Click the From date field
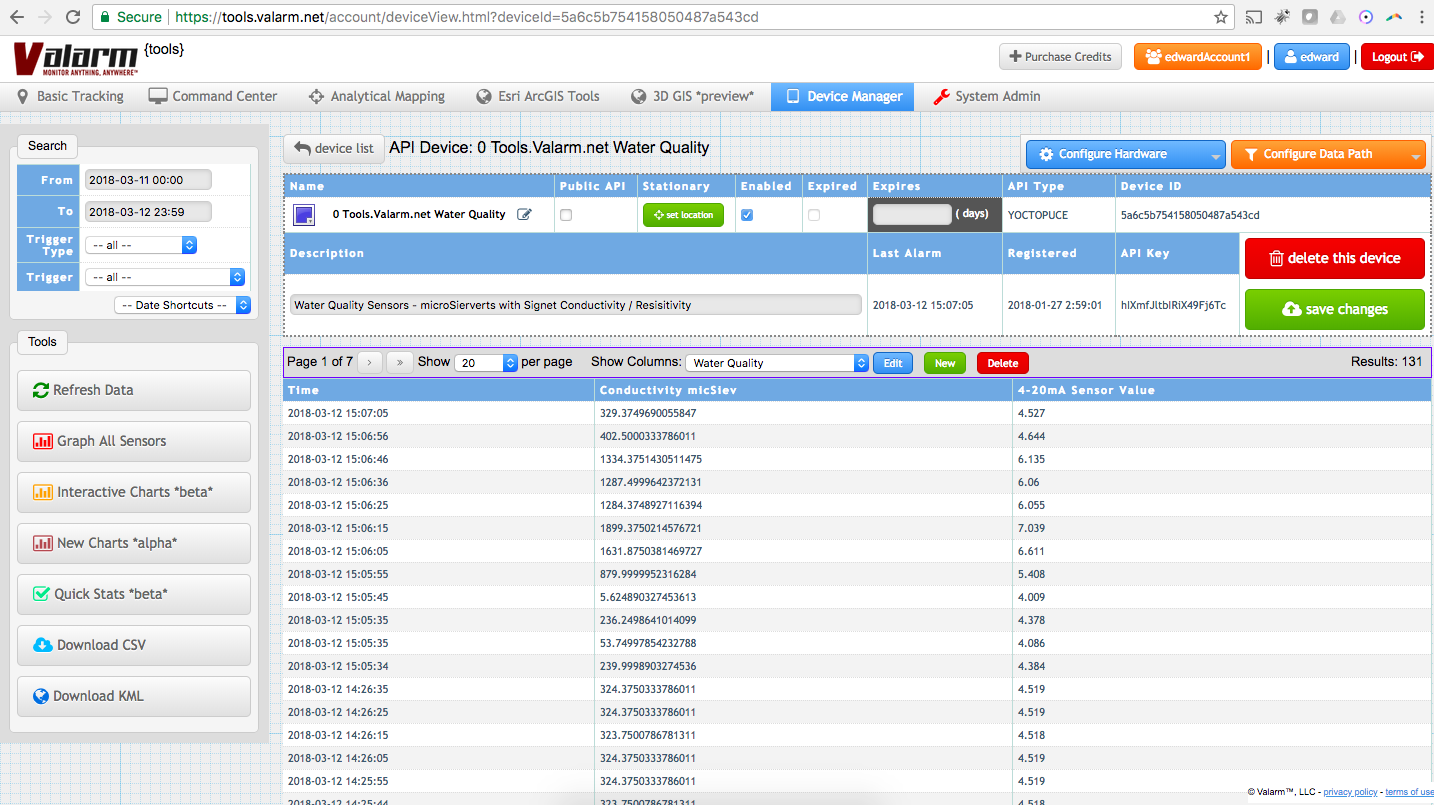Image resolution: width=1434 pixels, height=805 pixels. pos(148,180)
